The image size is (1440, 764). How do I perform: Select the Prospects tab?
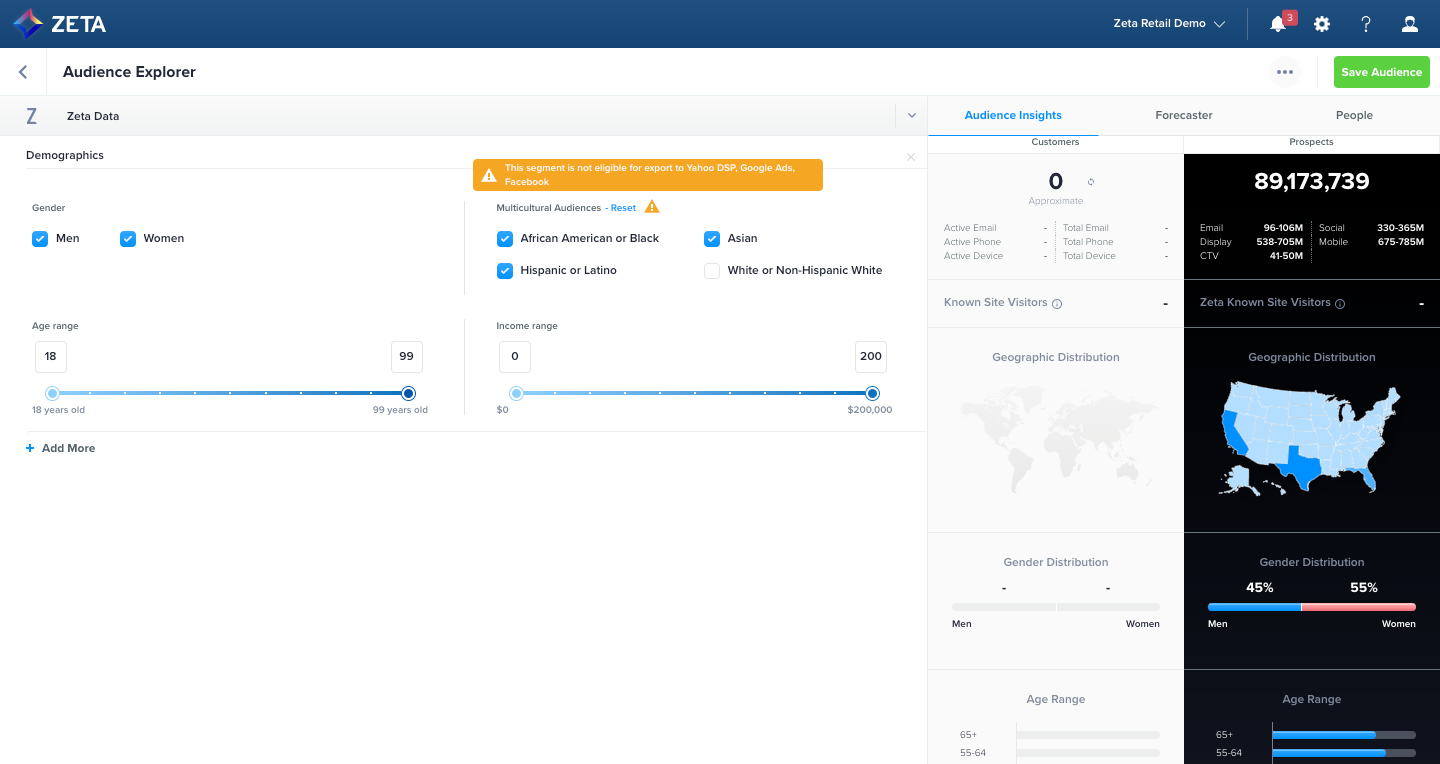click(x=1311, y=142)
